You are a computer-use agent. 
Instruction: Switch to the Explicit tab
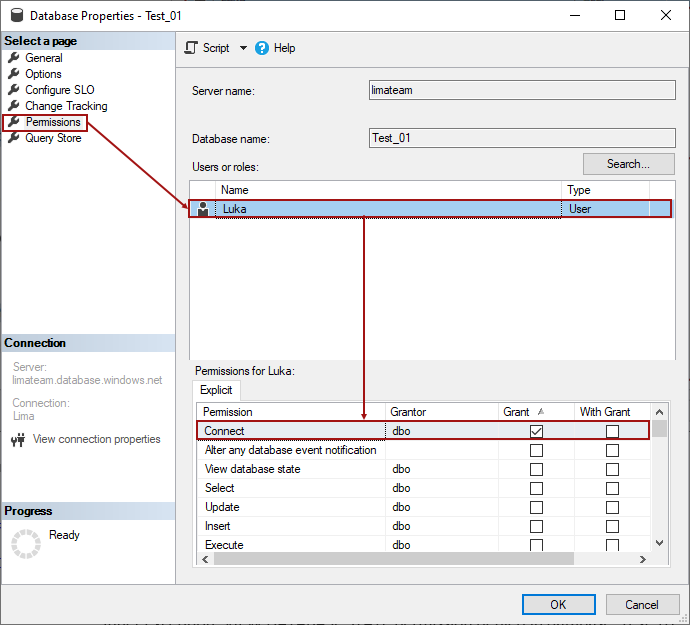[x=216, y=390]
